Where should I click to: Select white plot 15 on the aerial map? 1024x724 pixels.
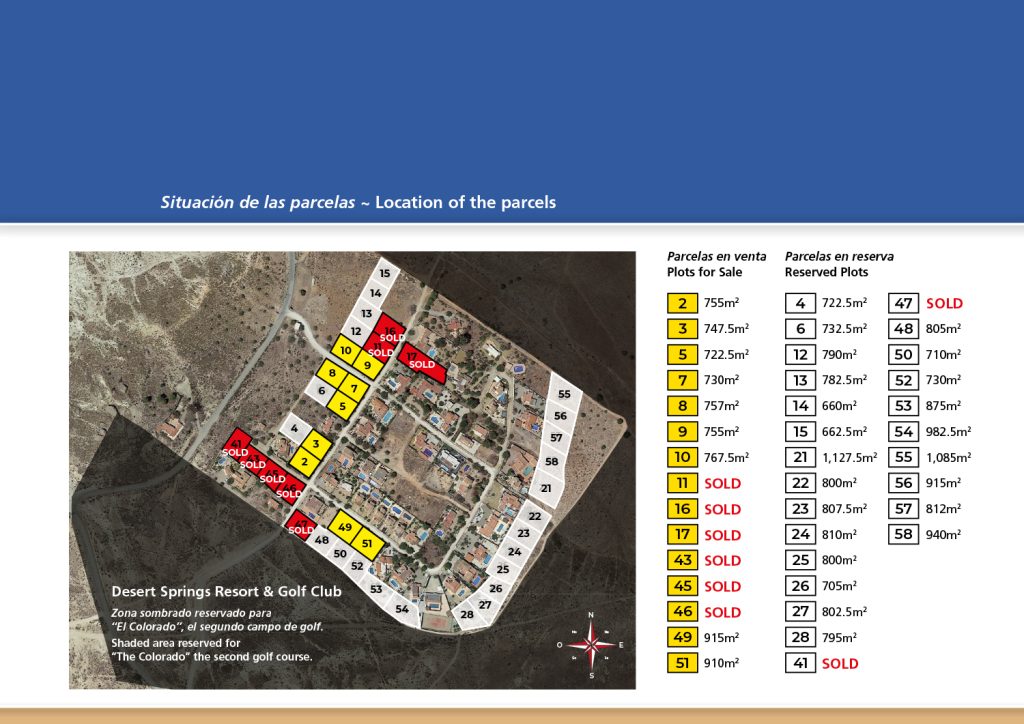pyautogui.click(x=385, y=274)
